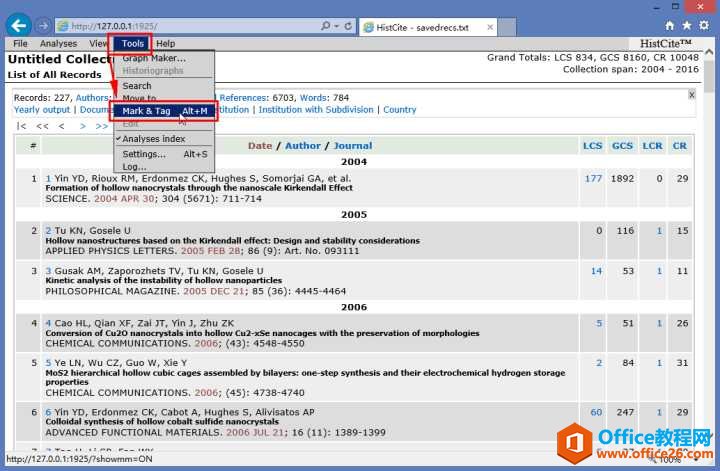The height and width of the screenshot is (471, 720).
Task: Open the browser home icon
Action: [669, 26]
